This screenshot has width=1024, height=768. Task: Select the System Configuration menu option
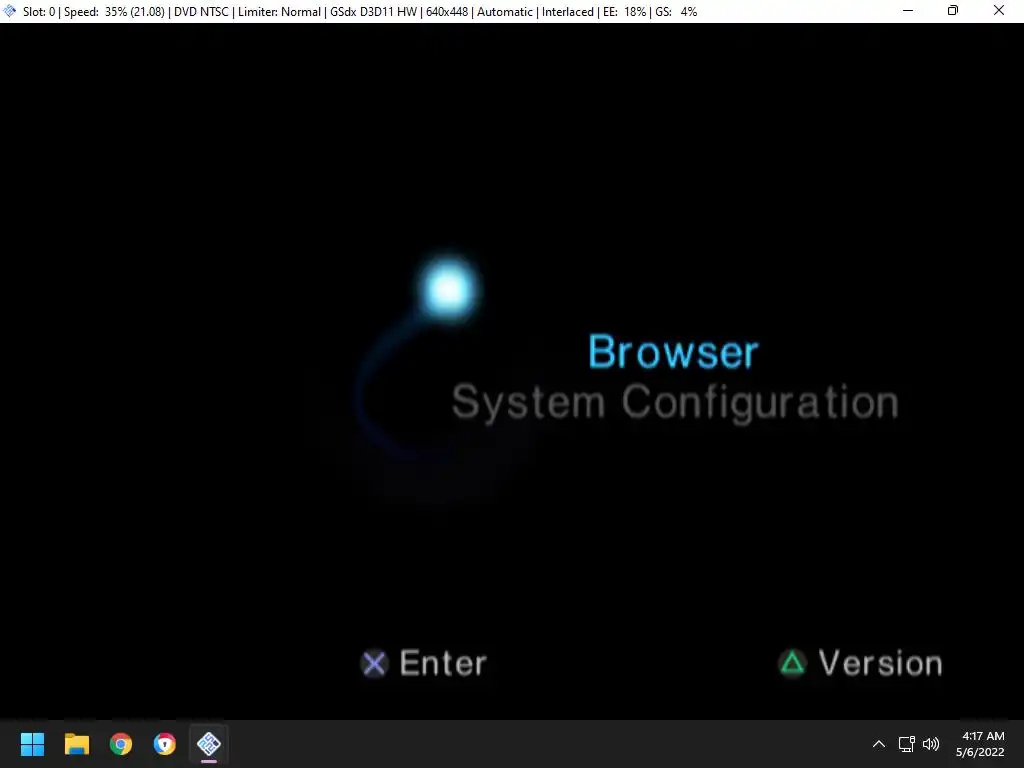675,402
